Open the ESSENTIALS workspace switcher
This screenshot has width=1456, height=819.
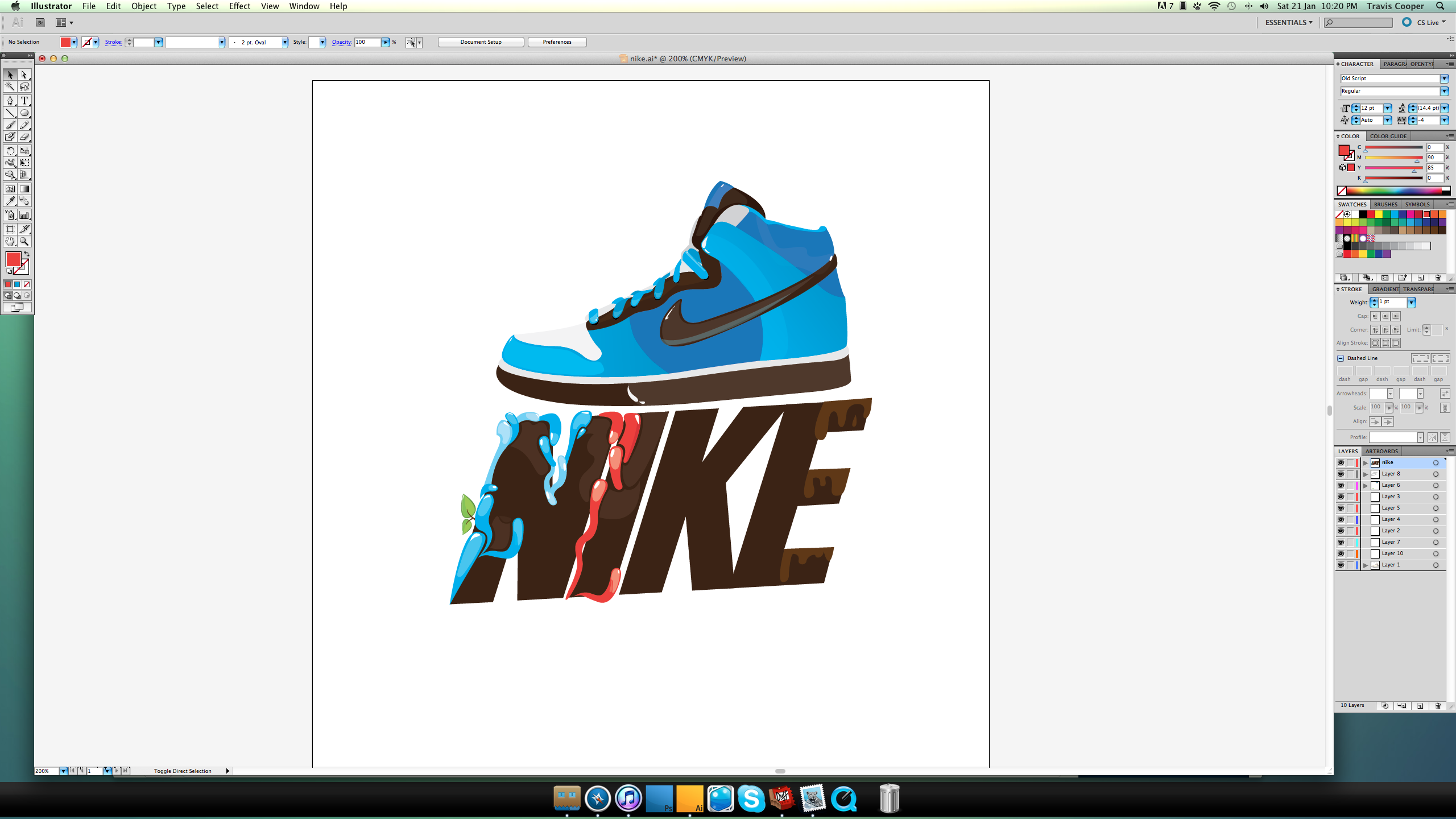1289,23
